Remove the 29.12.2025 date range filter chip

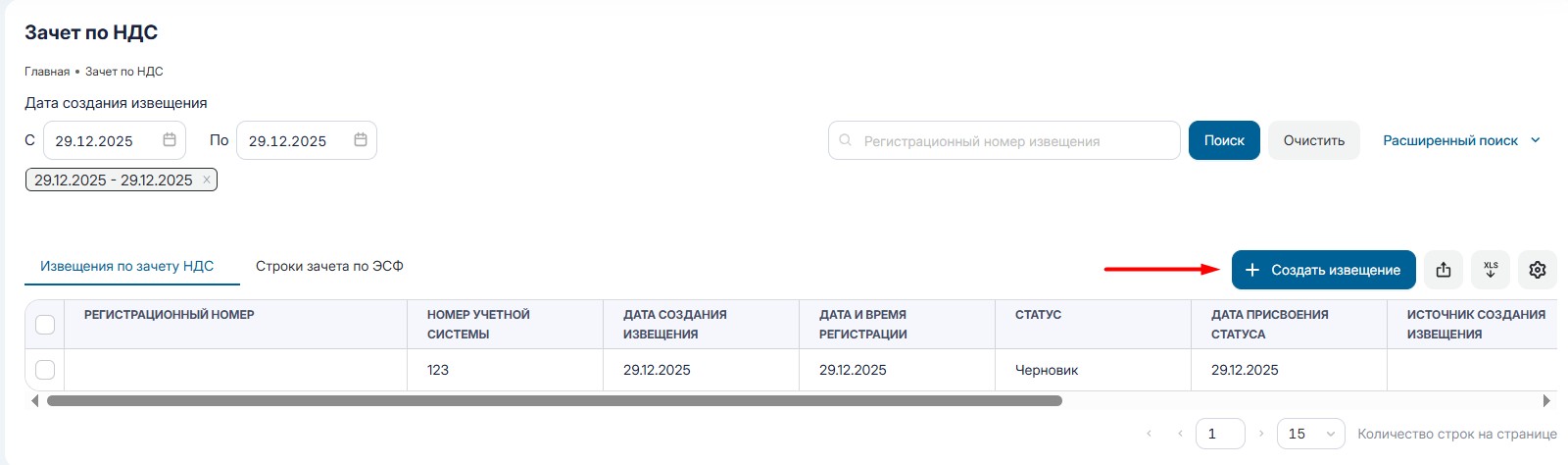(x=207, y=181)
